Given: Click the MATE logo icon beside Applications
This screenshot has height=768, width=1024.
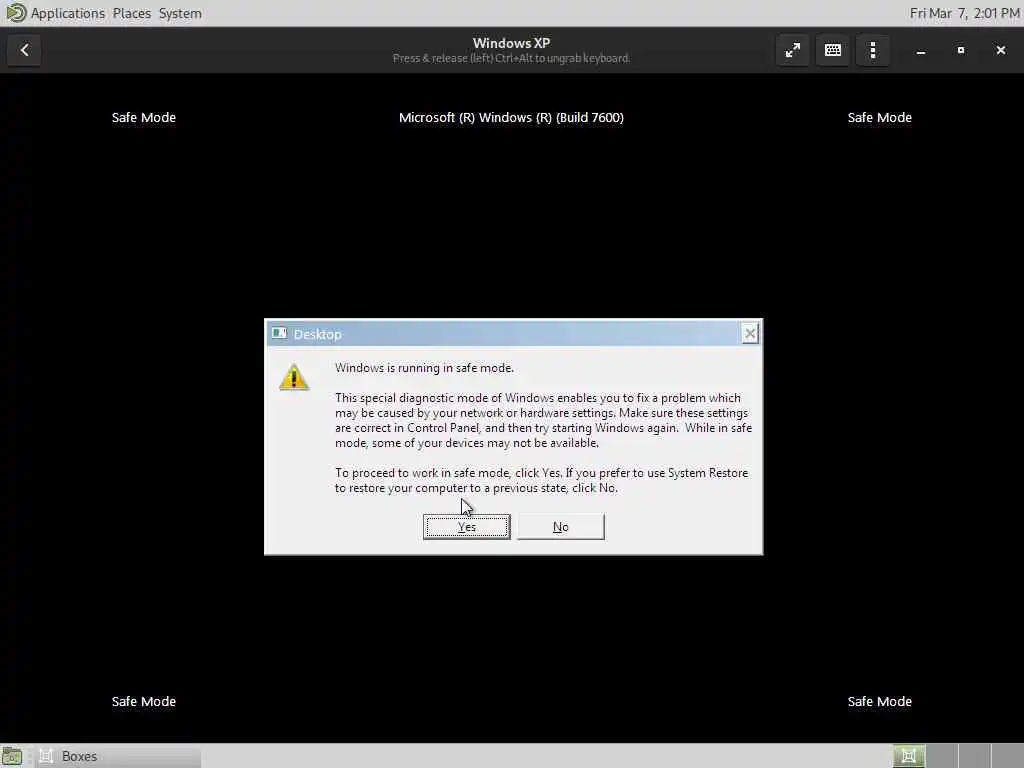Looking at the screenshot, I should [16, 13].
